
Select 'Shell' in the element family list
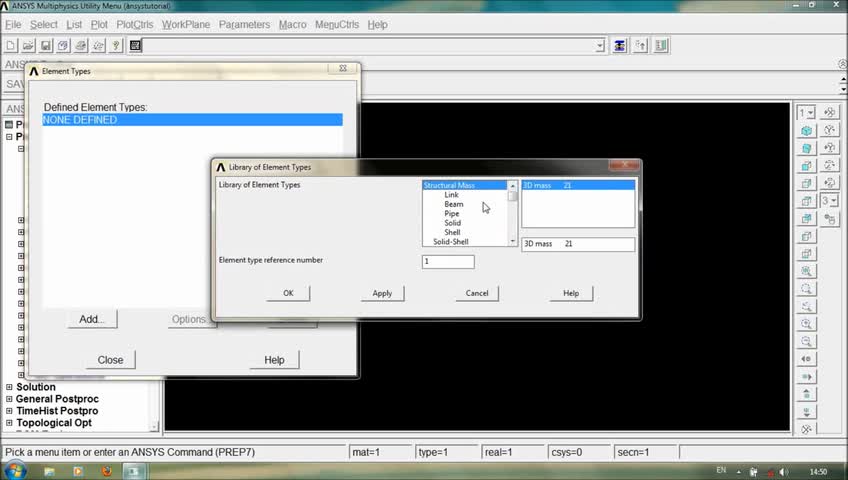pos(452,232)
